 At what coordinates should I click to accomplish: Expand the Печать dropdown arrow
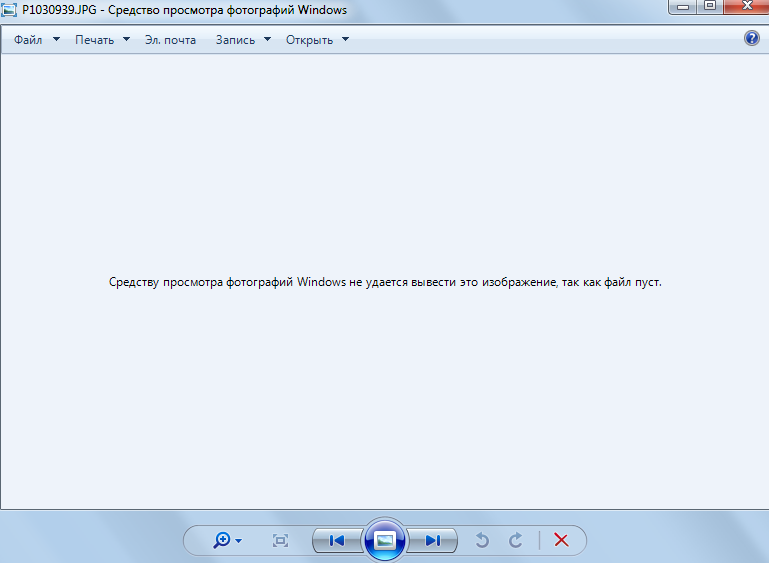127,39
